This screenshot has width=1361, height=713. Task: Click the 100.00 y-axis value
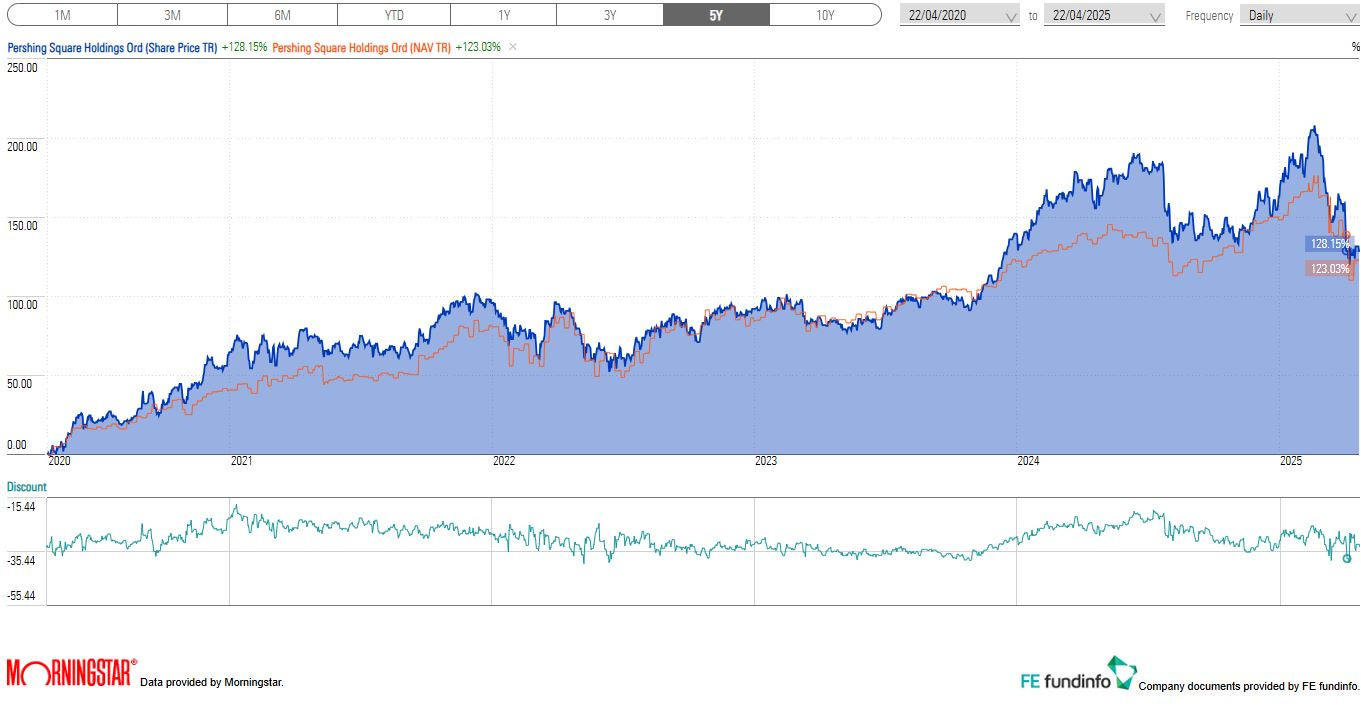(x=22, y=304)
